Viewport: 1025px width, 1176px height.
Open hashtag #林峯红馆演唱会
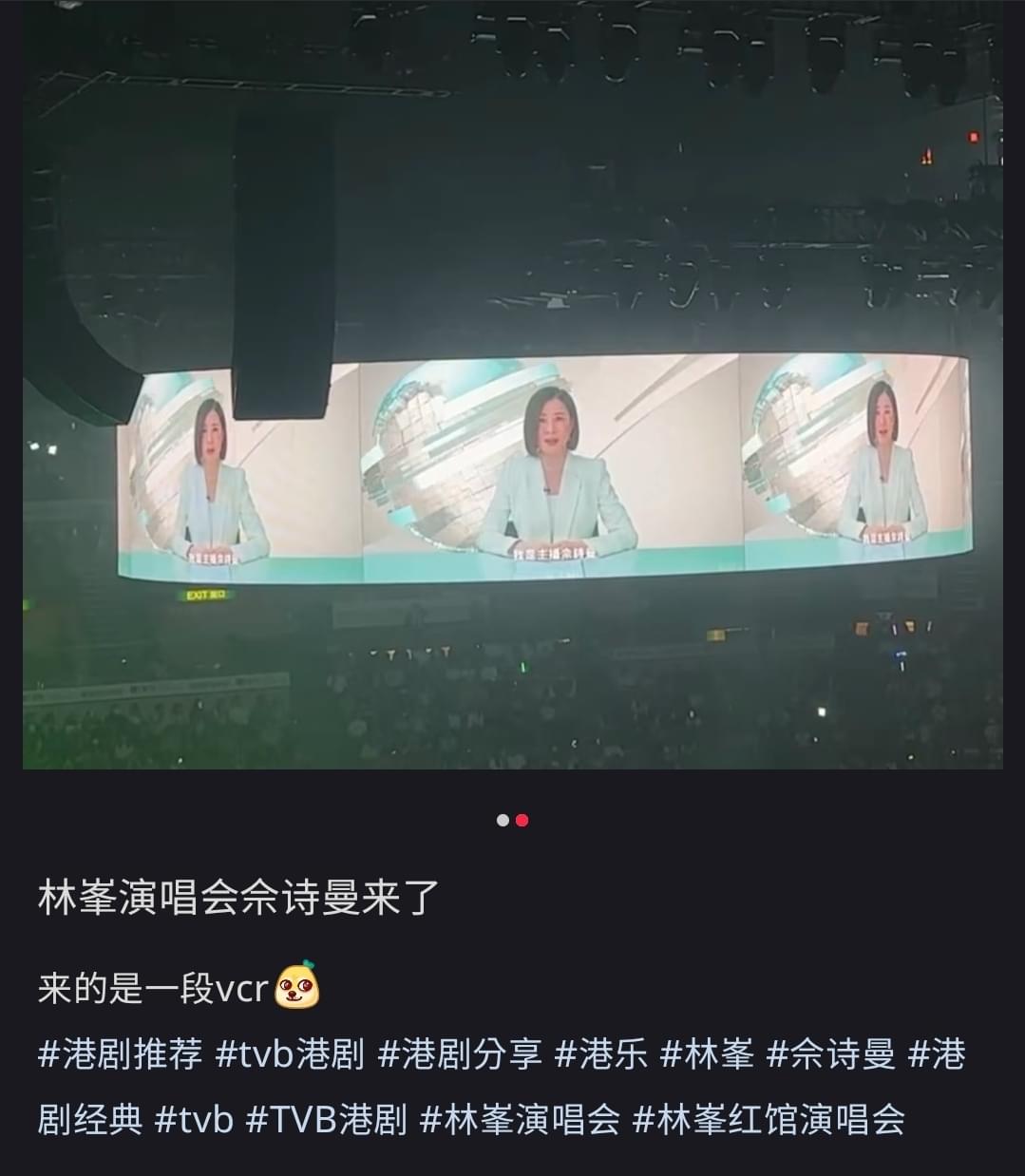769,1120
